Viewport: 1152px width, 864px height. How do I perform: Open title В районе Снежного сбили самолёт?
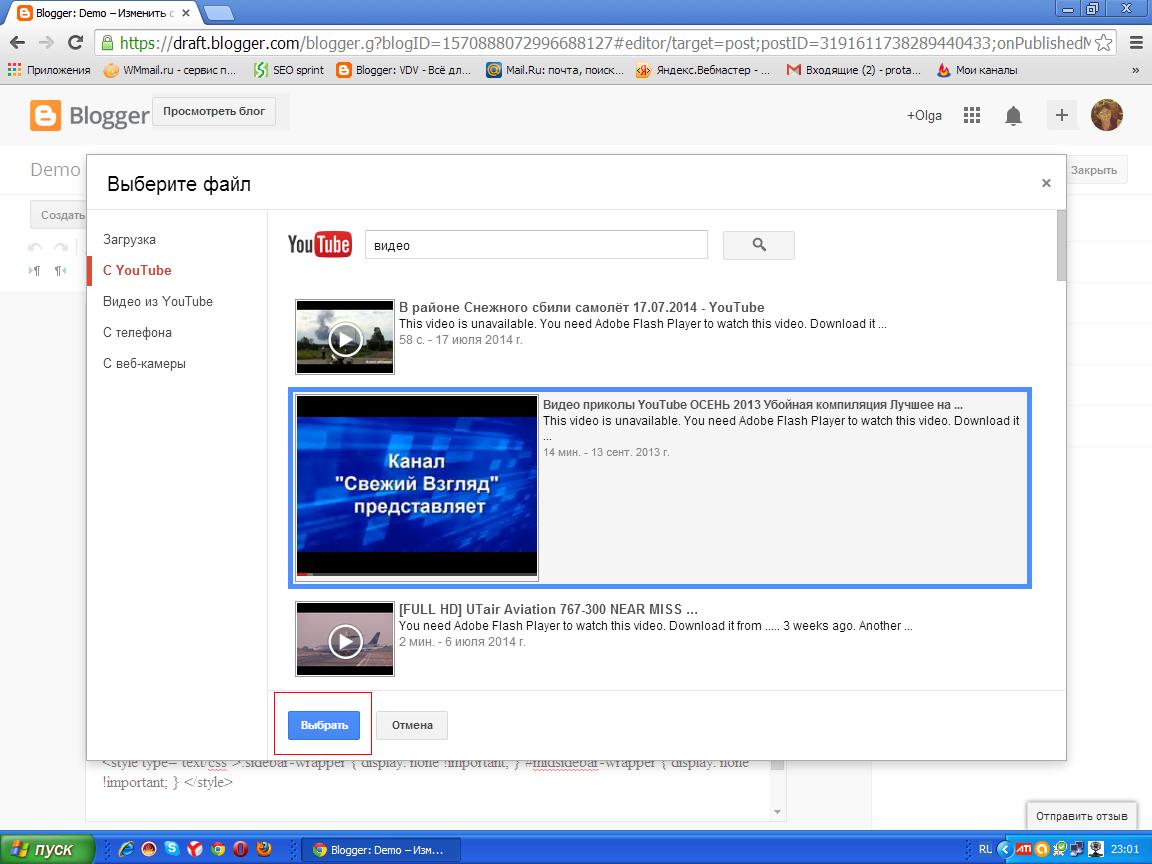coord(581,307)
